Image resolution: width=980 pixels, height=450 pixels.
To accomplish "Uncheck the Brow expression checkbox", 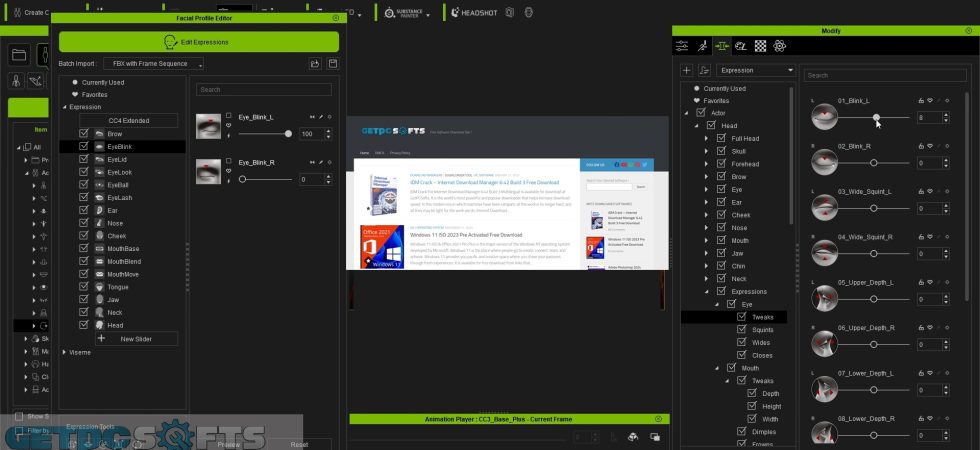I will (84, 134).
